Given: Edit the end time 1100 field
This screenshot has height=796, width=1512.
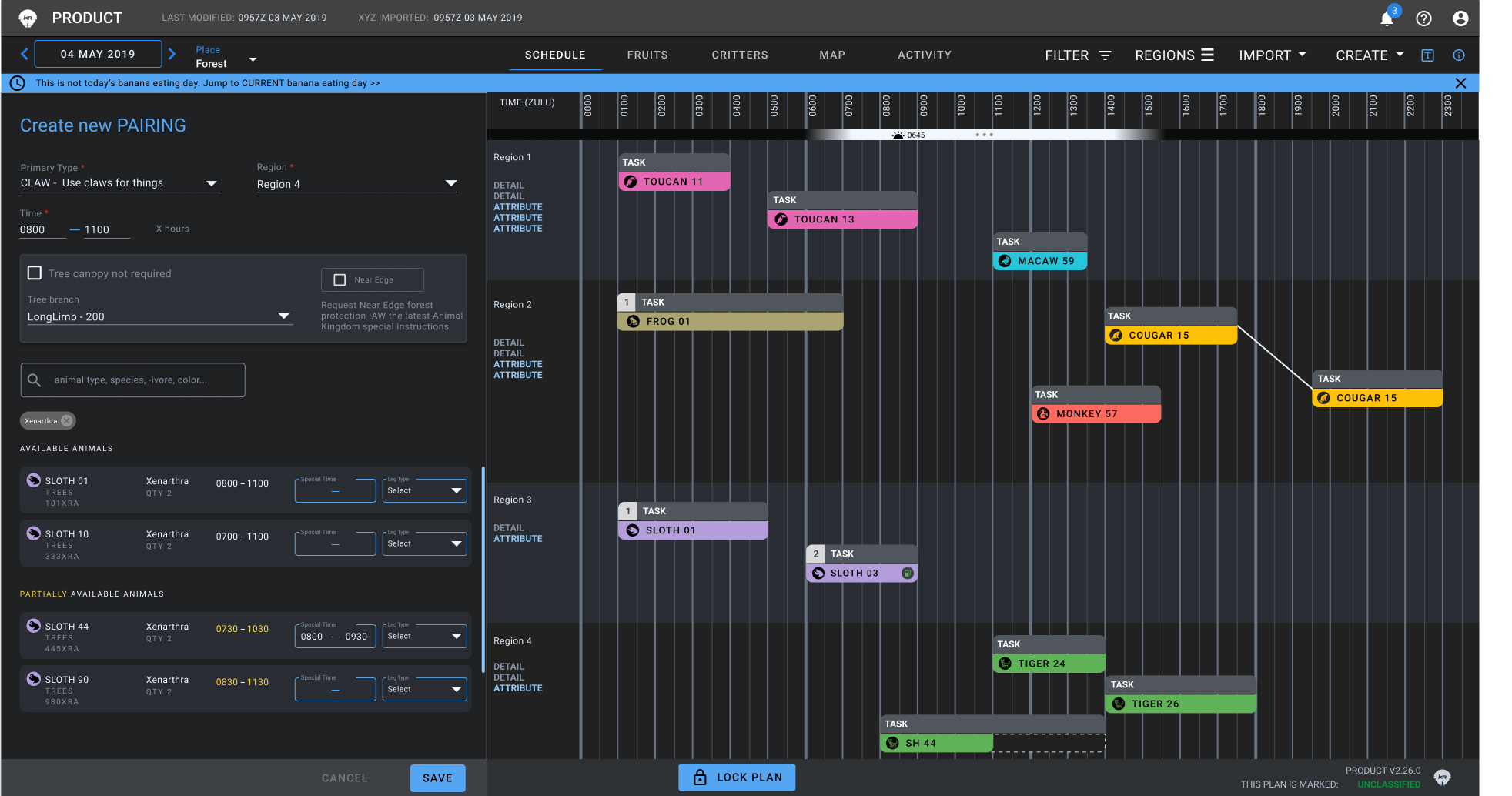Looking at the screenshot, I should [107, 230].
